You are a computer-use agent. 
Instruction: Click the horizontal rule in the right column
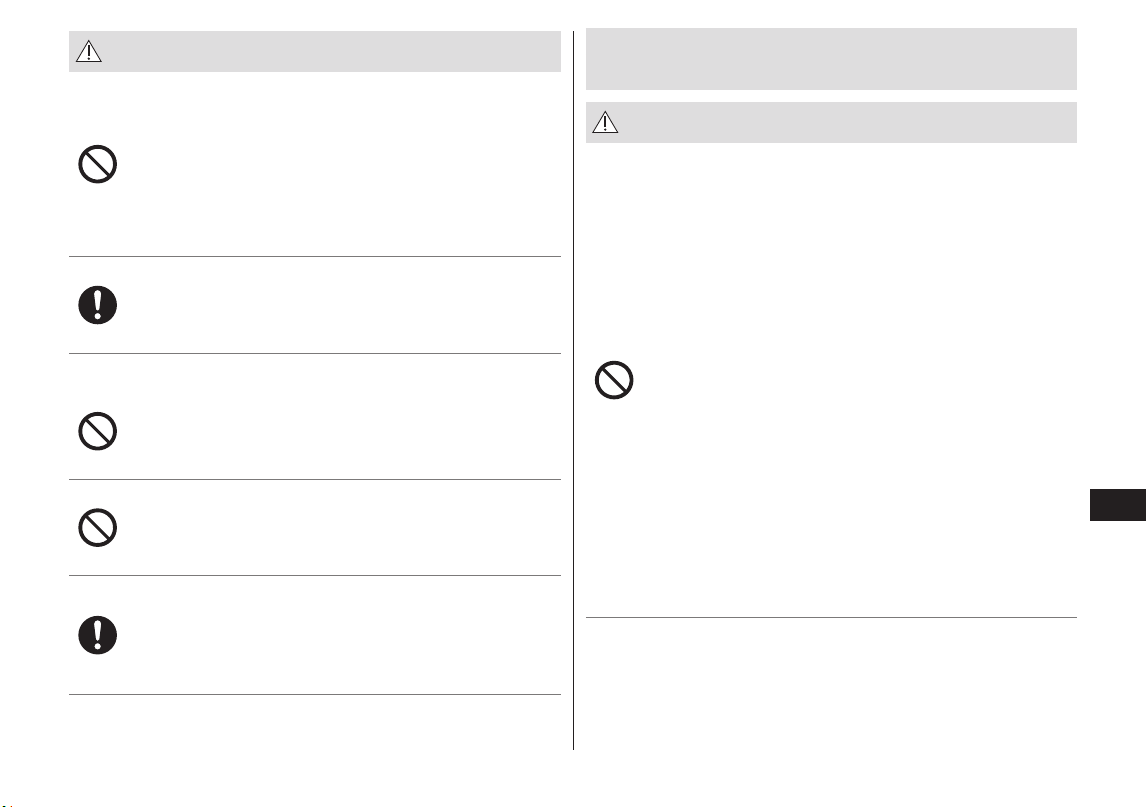click(831, 618)
